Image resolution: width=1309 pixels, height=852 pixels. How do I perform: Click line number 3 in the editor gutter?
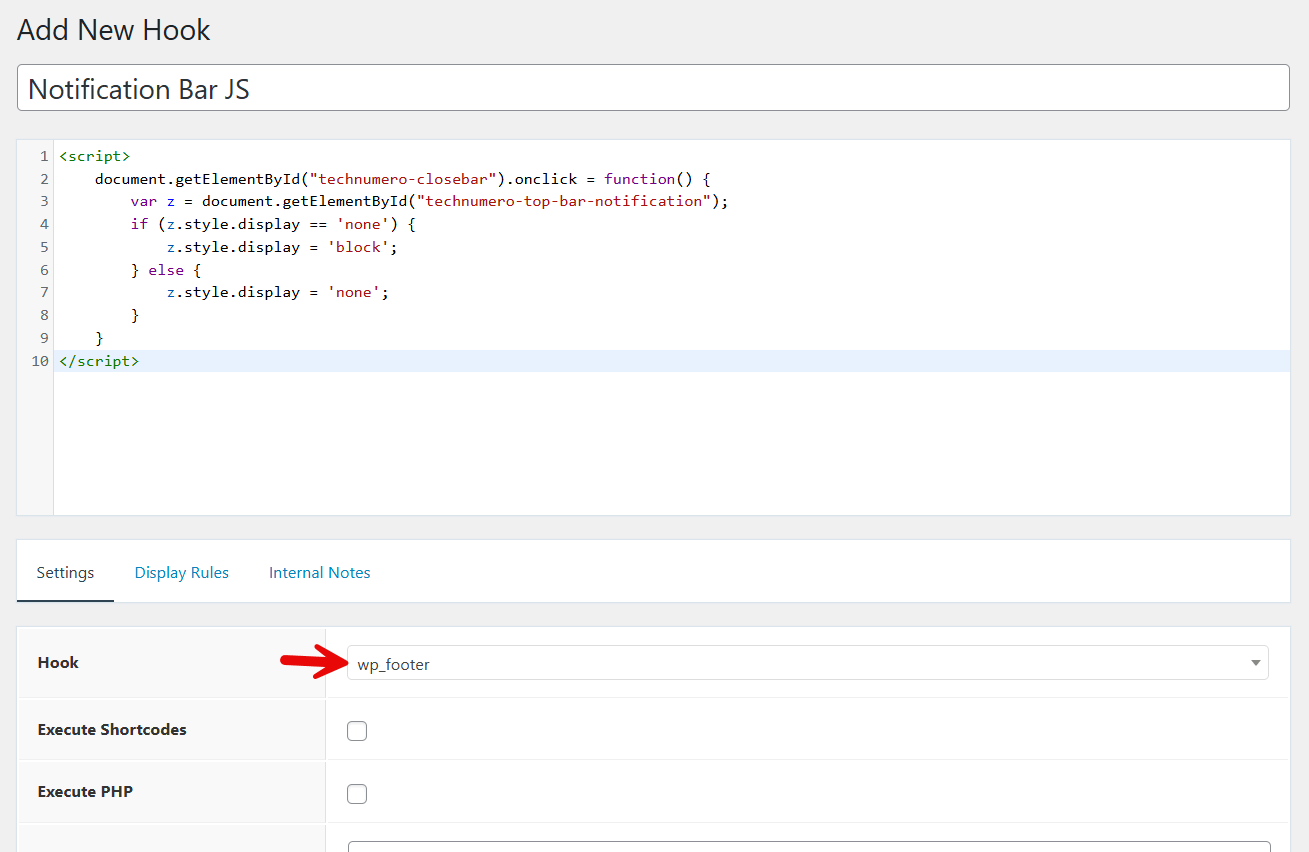(x=43, y=201)
